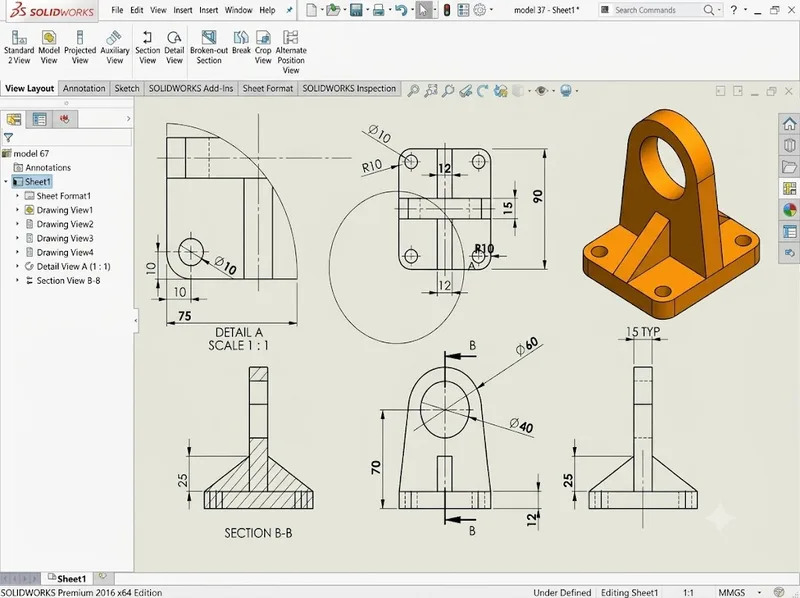Open the SOLIDWORKS Inspection tab
The height and width of the screenshot is (598, 800).
349,88
